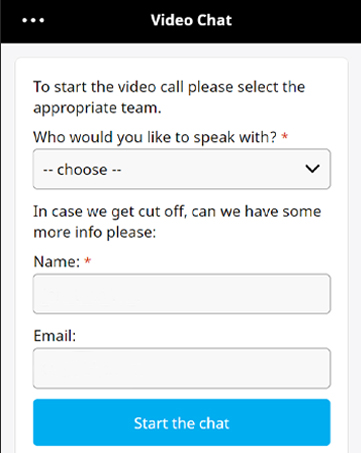The height and width of the screenshot is (453, 361).
Task: Open the three-dot options menu
Action: 33,20
